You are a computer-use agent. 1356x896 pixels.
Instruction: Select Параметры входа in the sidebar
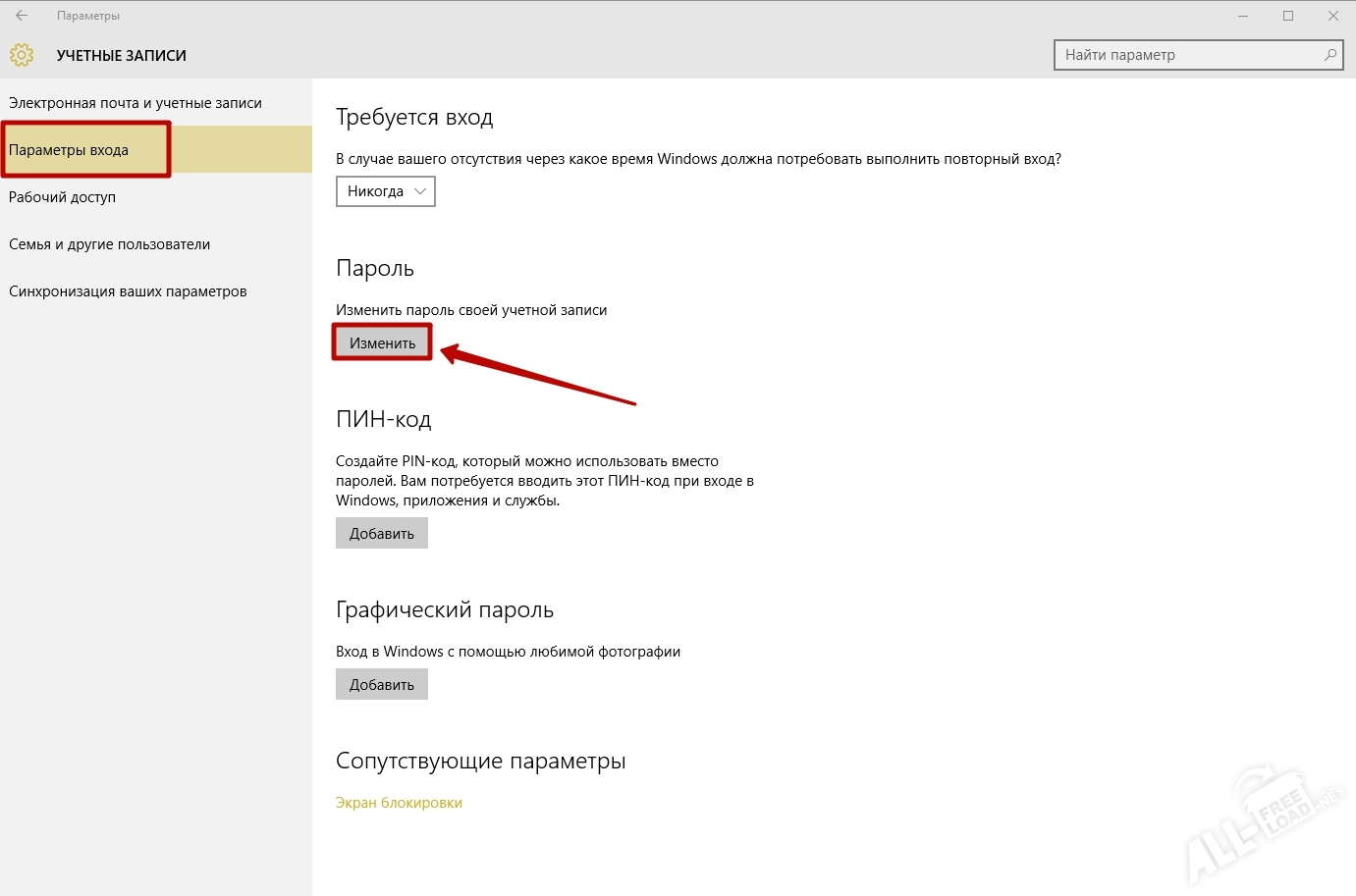point(69,150)
